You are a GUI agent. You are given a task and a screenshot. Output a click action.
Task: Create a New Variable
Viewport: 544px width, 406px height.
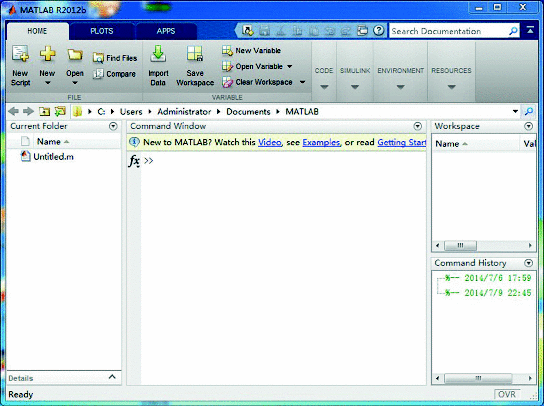click(x=251, y=51)
